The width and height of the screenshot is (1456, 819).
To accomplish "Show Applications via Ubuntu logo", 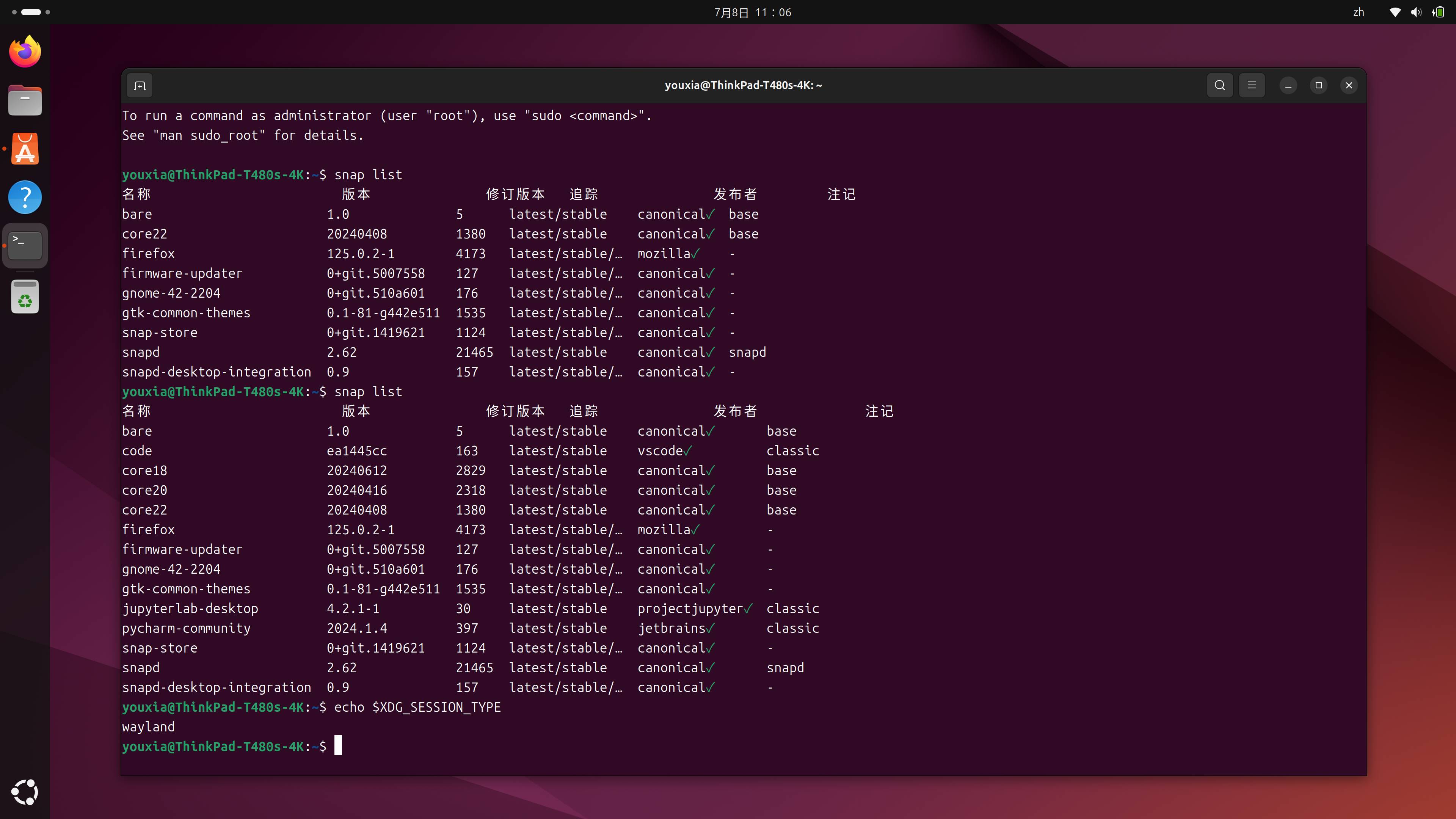I will tap(25, 792).
